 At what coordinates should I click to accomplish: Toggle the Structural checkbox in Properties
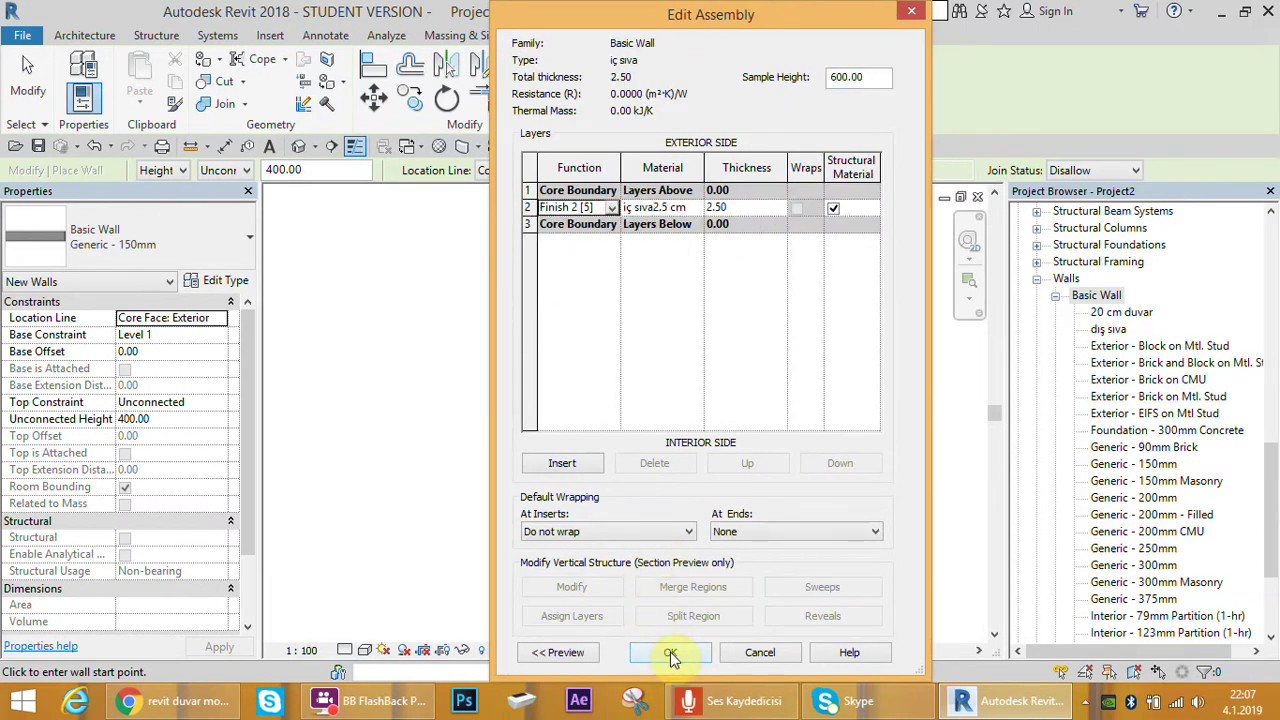point(125,538)
